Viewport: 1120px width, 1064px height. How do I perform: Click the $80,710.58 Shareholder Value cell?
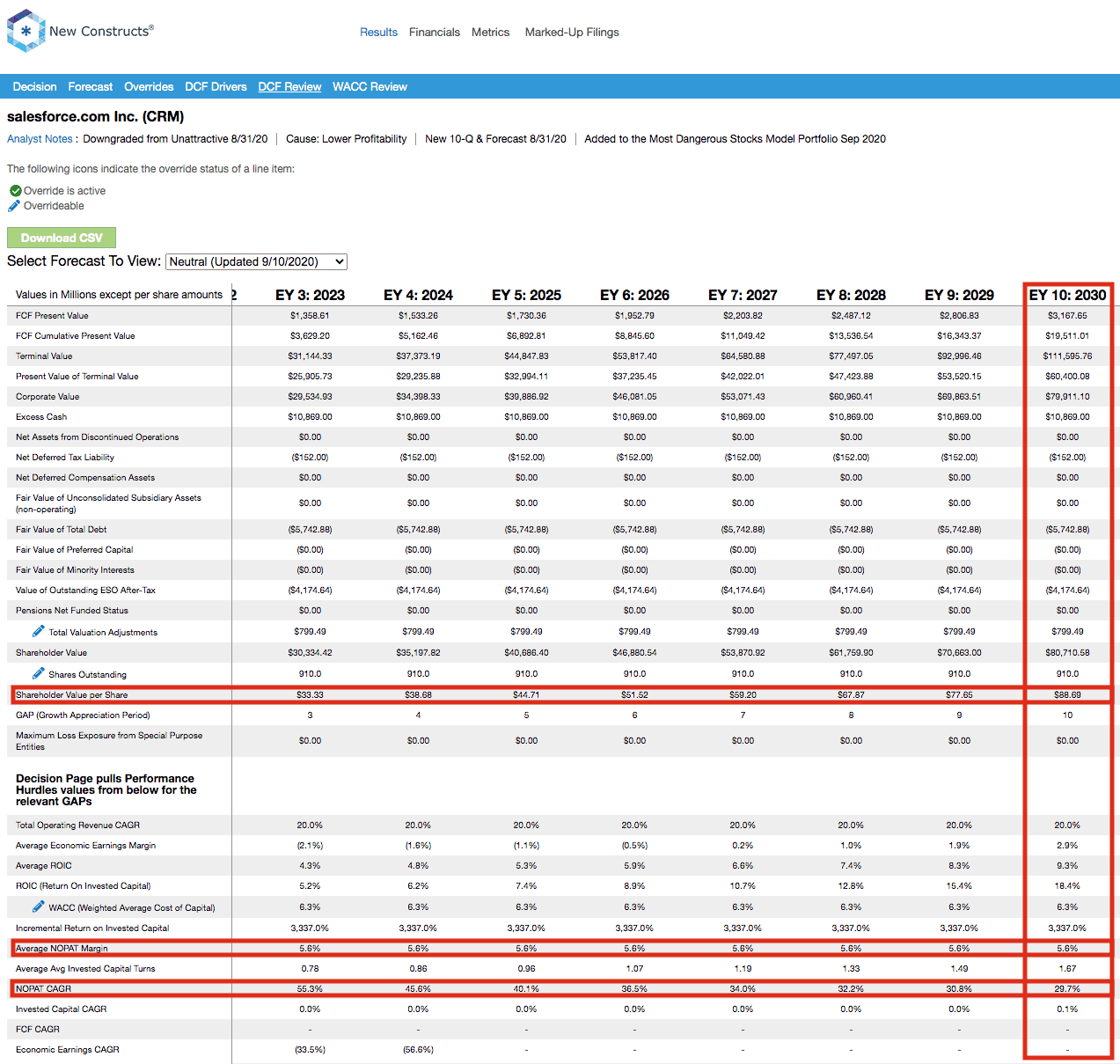(x=1067, y=653)
